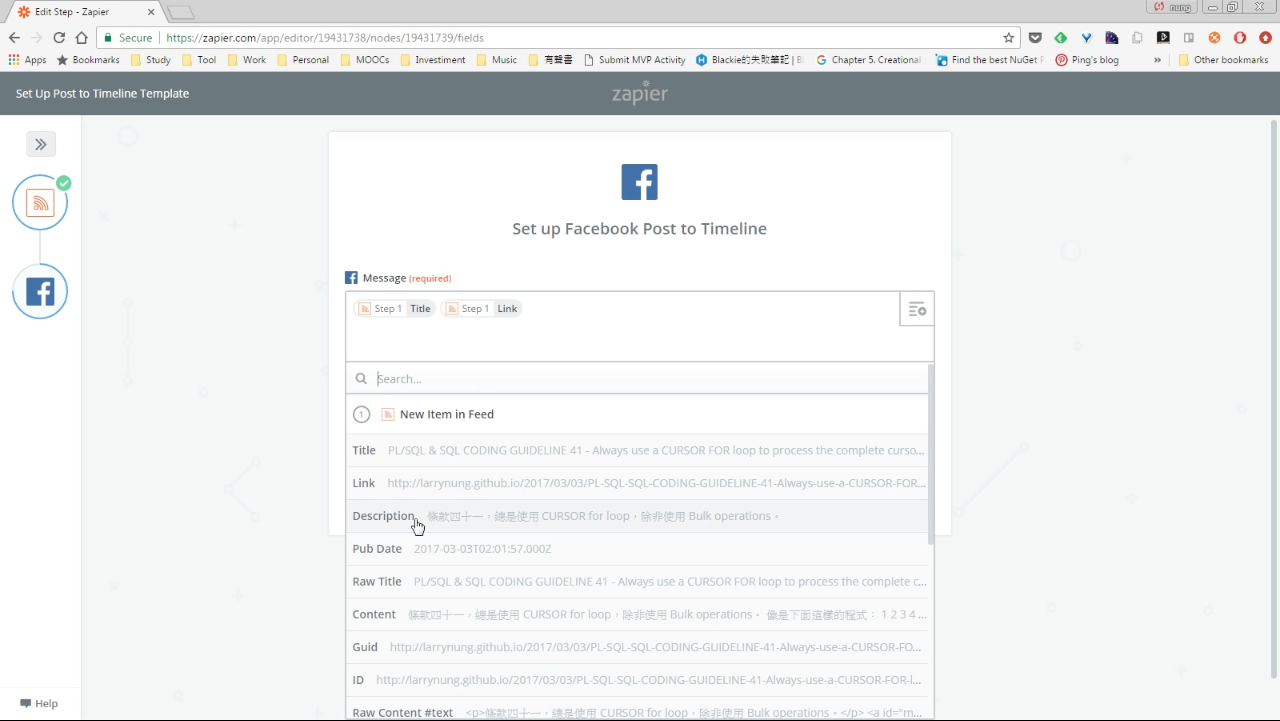Insert the Guid field

coord(639,647)
